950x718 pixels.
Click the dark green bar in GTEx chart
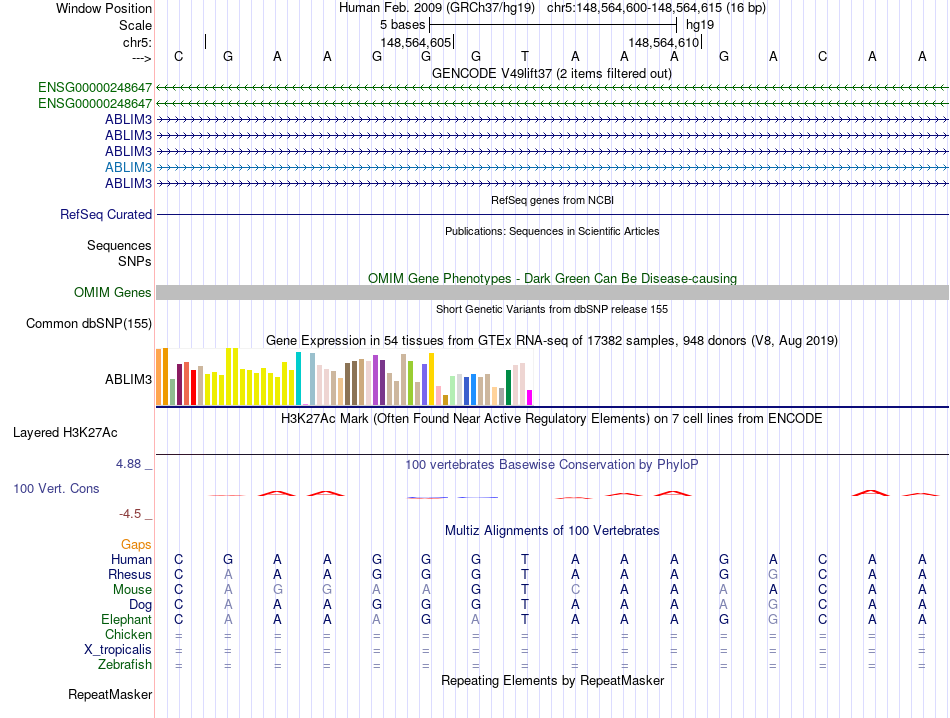tap(508, 387)
